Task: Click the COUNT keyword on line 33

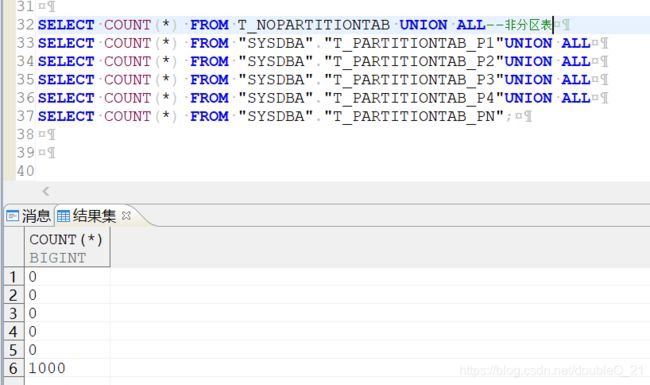Action: click(127, 43)
